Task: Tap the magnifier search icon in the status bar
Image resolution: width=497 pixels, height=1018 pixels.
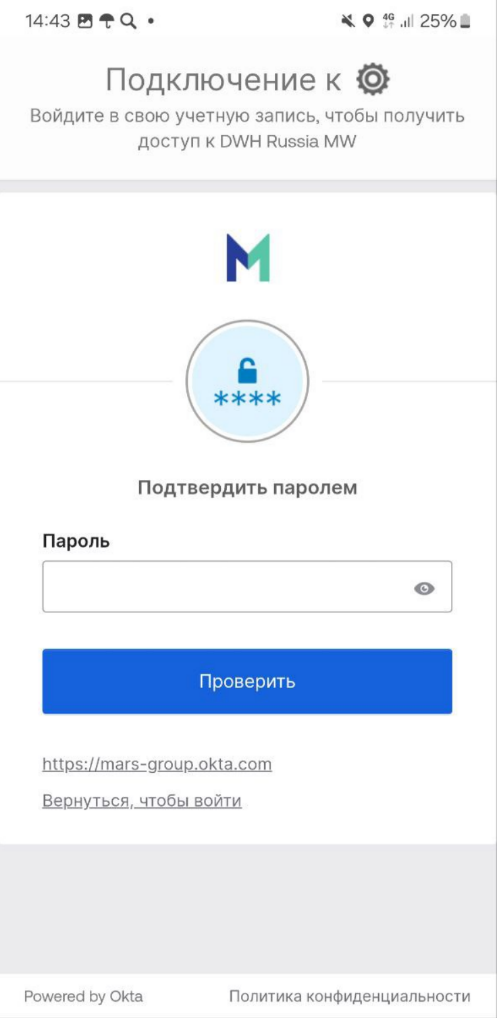Action: click(129, 21)
